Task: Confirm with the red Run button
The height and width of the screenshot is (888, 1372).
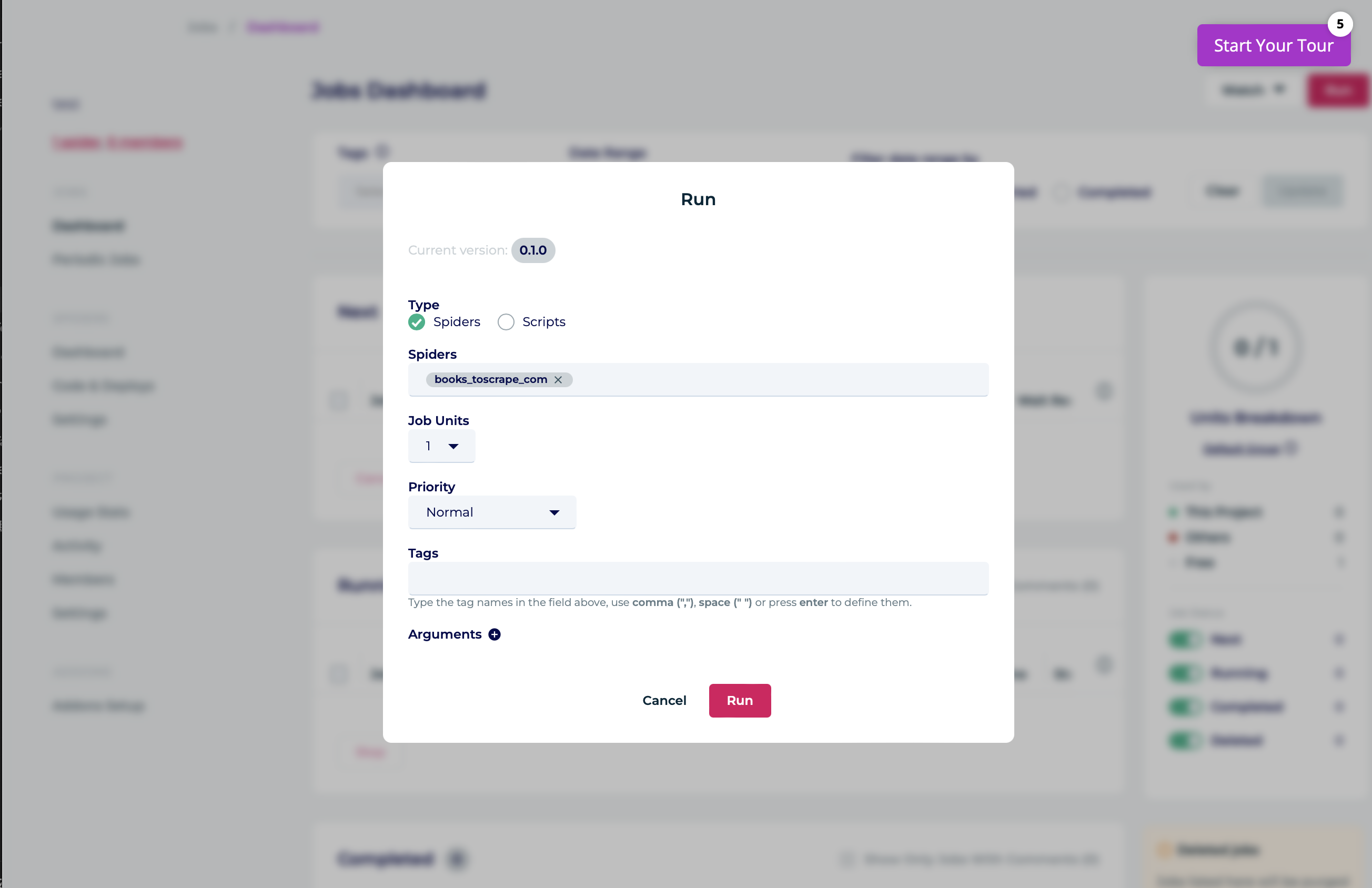Action: tap(740, 701)
